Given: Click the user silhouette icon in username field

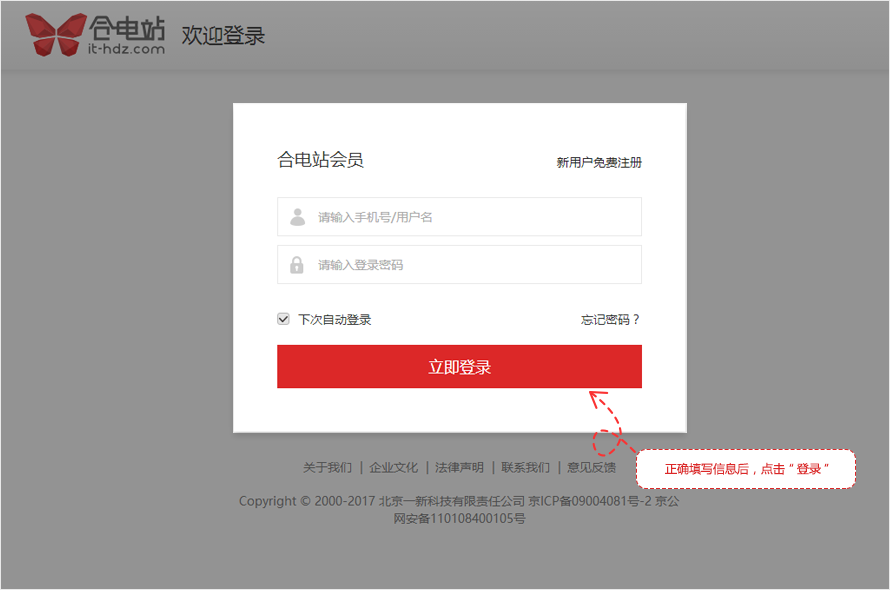Looking at the screenshot, I should [297, 217].
